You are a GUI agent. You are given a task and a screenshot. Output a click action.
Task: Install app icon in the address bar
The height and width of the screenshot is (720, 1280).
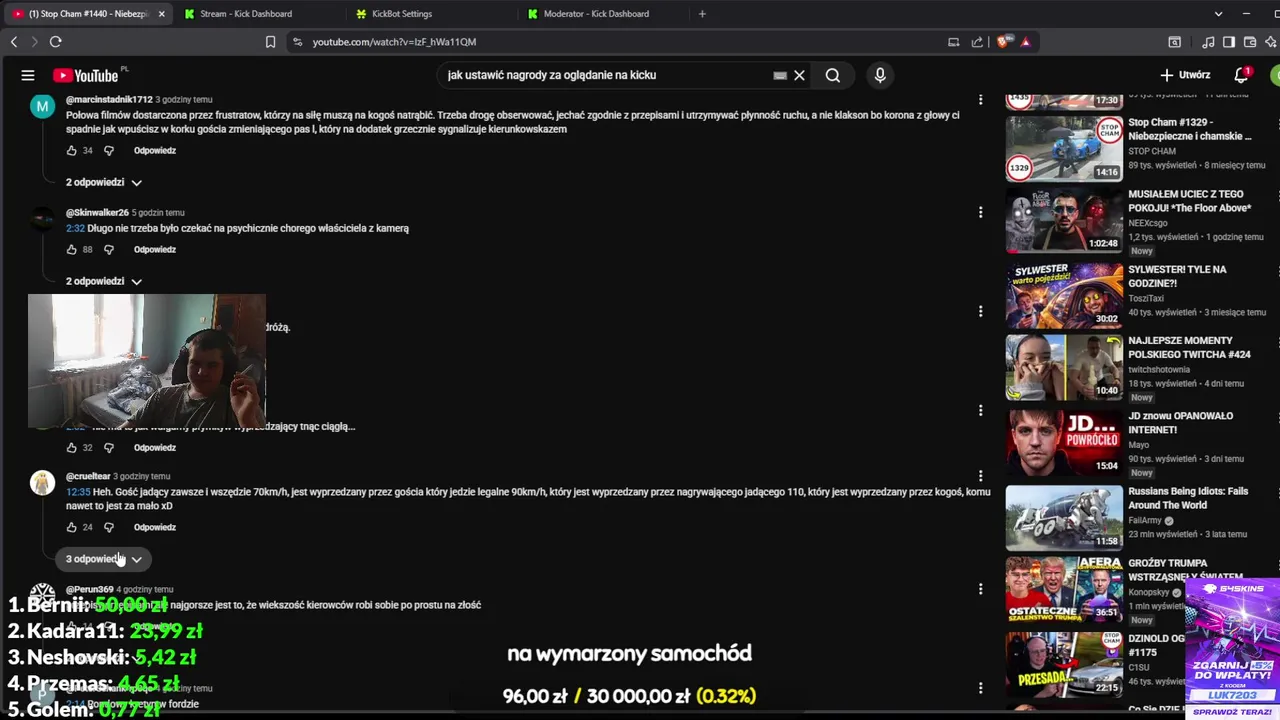click(954, 42)
